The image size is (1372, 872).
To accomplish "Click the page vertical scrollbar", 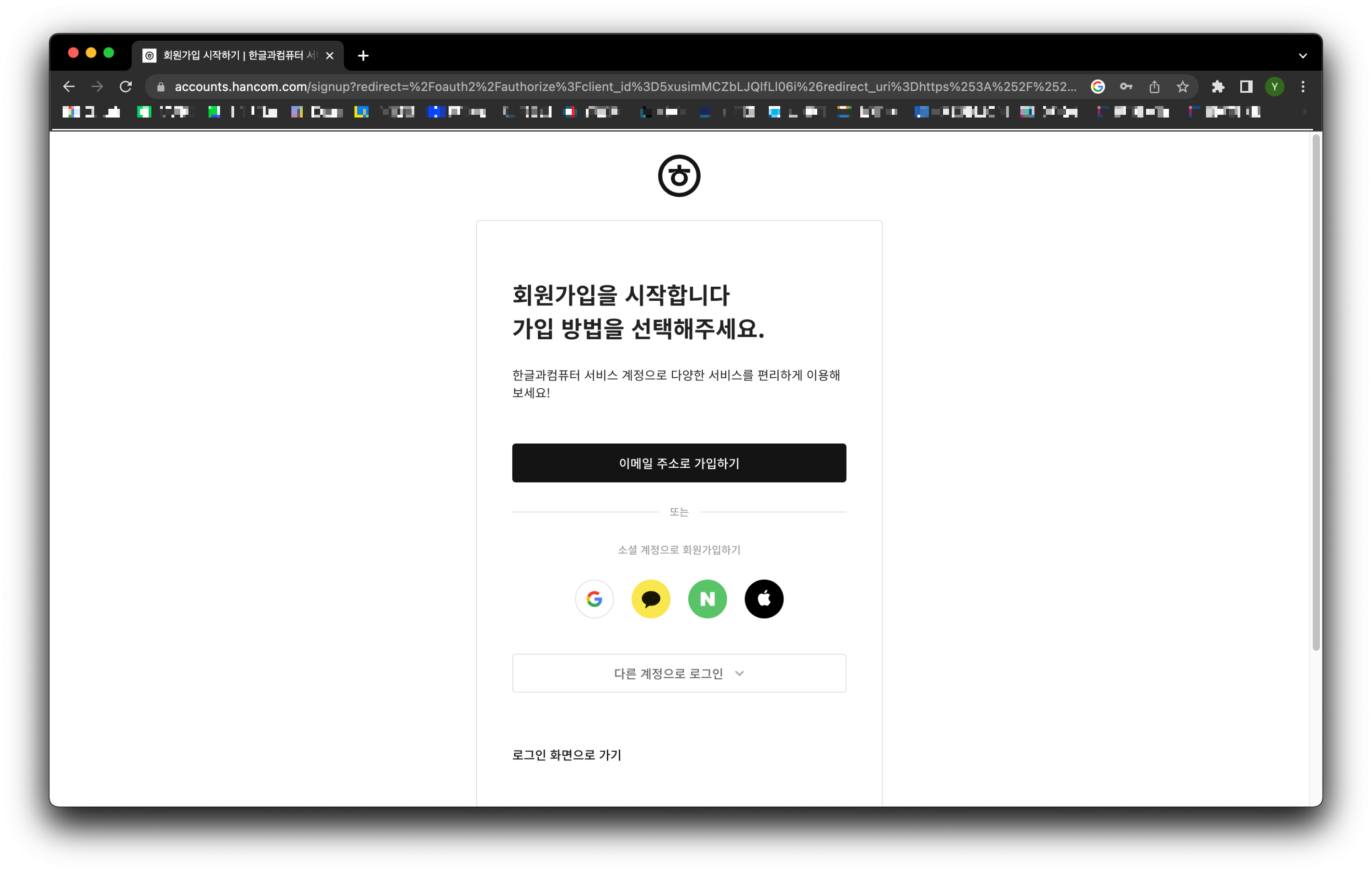I will tap(1316, 393).
